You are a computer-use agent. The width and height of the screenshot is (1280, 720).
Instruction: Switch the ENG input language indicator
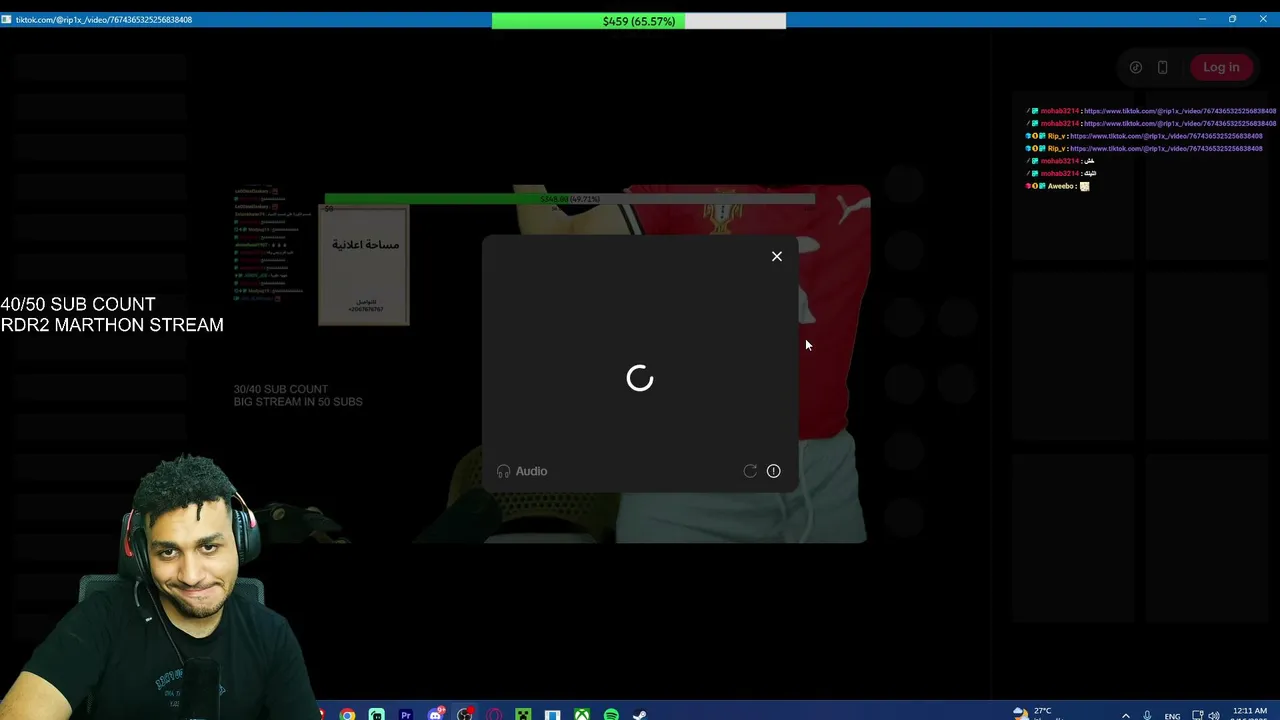coord(1173,716)
